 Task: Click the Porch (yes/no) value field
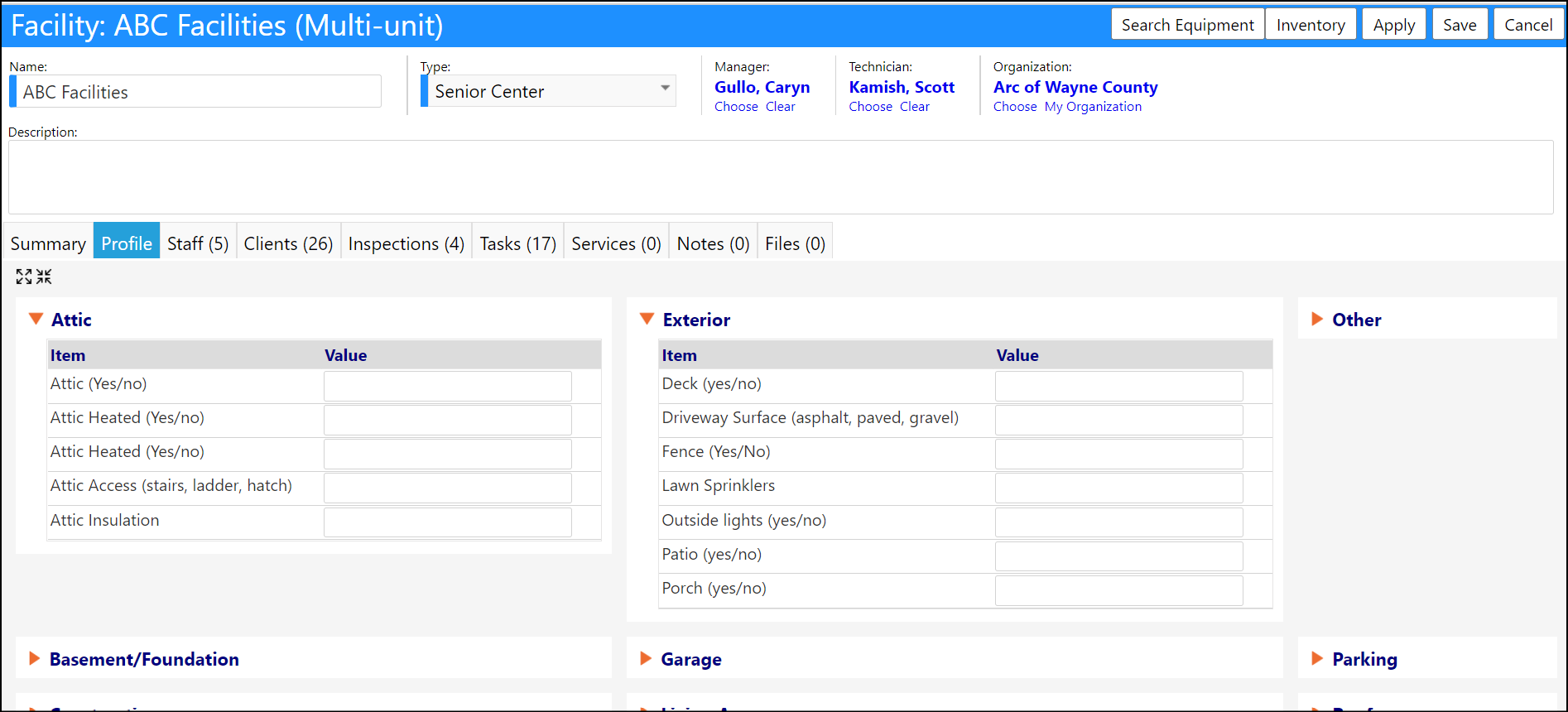(1119, 590)
